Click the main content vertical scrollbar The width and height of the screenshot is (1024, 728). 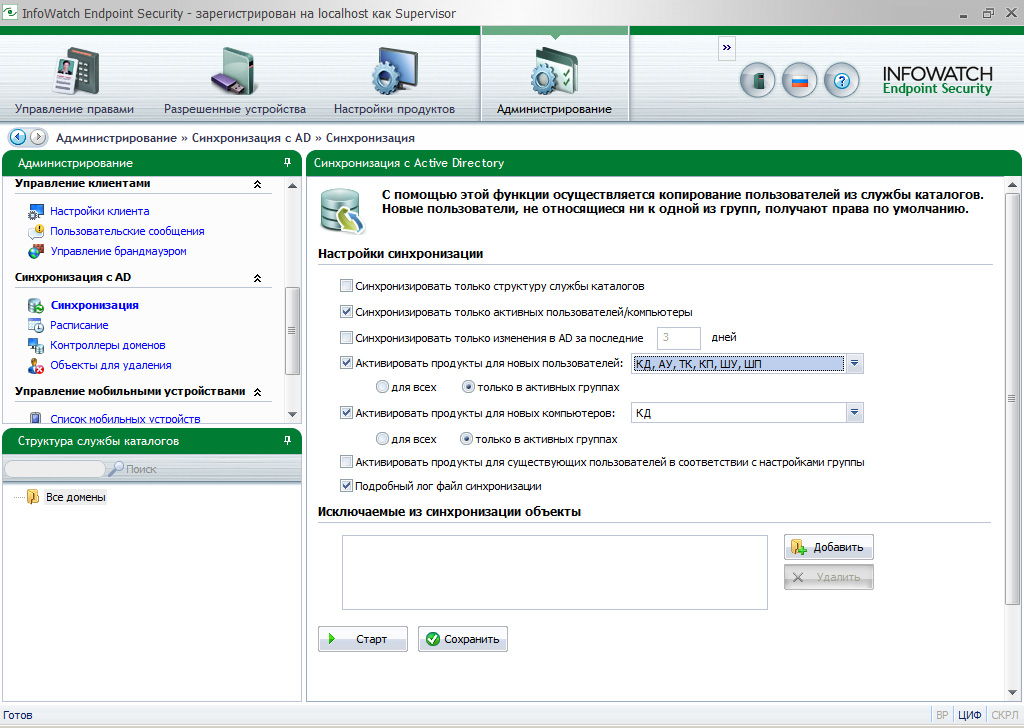click(x=1013, y=398)
